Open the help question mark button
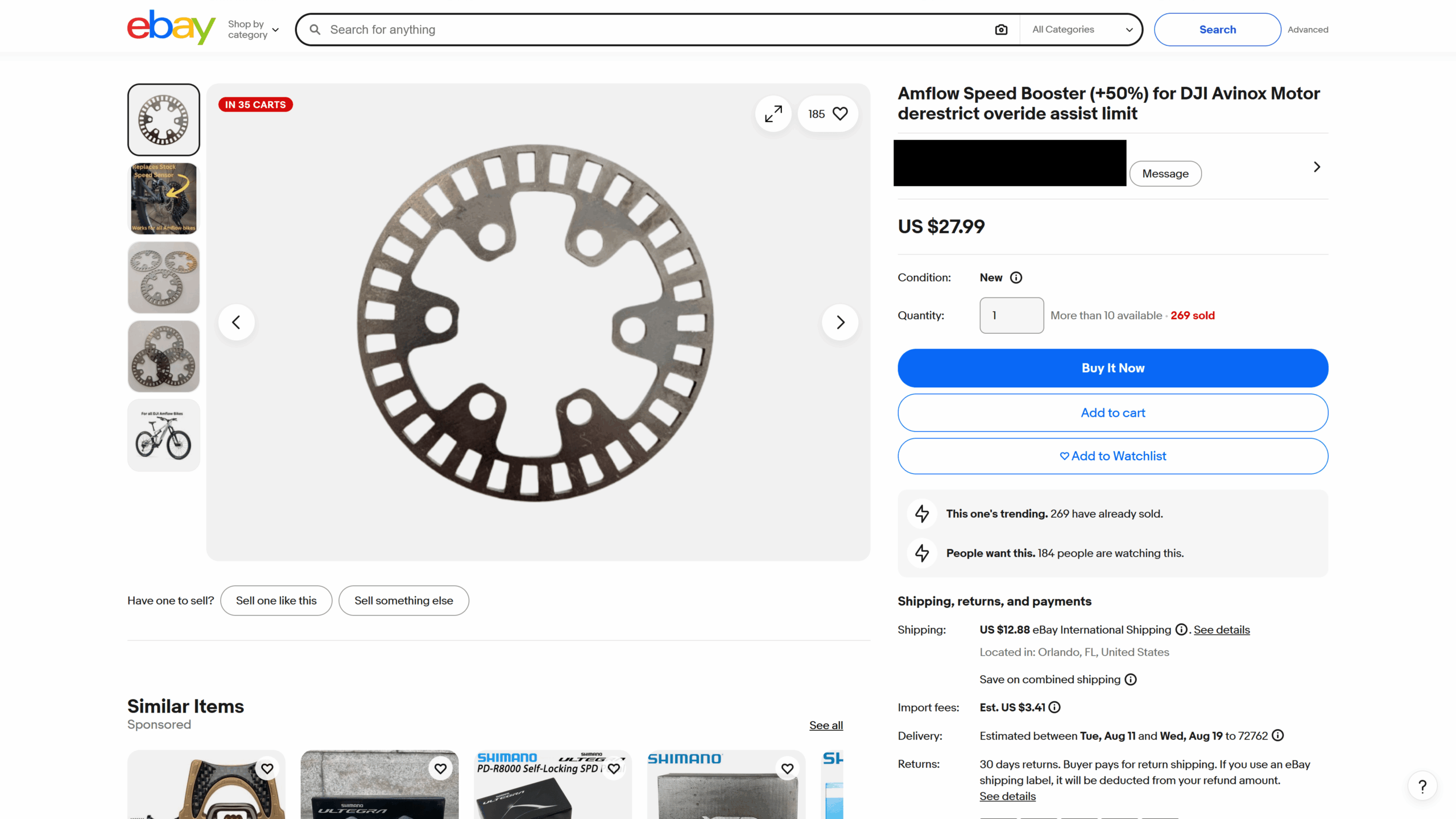The width and height of the screenshot is (1456, 819). point(1422,786)
